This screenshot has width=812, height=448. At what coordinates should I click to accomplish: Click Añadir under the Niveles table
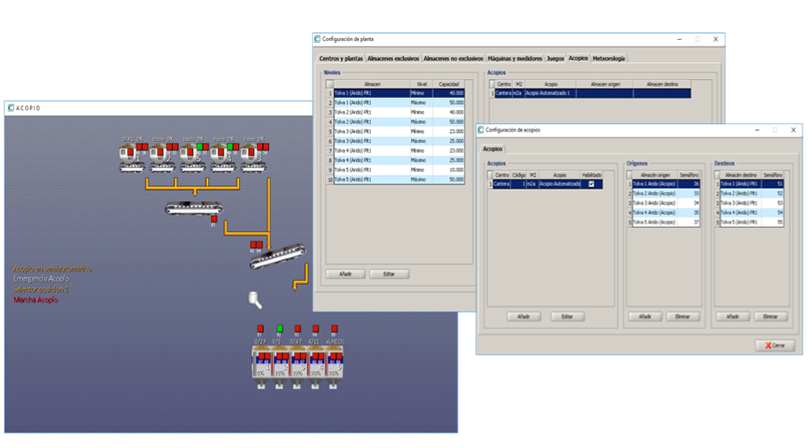click(x=345, y=274)
